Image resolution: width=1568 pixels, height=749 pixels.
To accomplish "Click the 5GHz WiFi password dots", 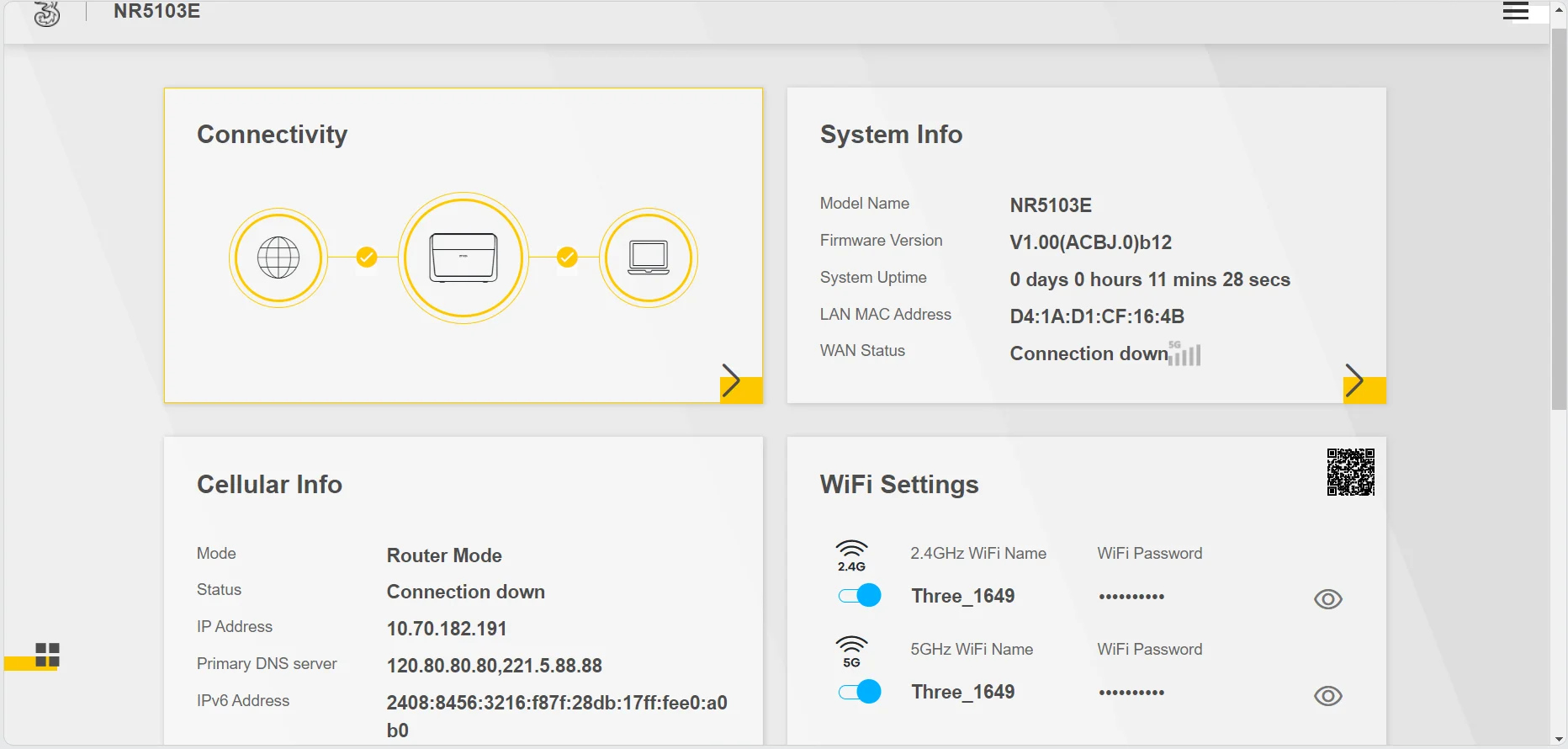I will [x=1131, y=693].
